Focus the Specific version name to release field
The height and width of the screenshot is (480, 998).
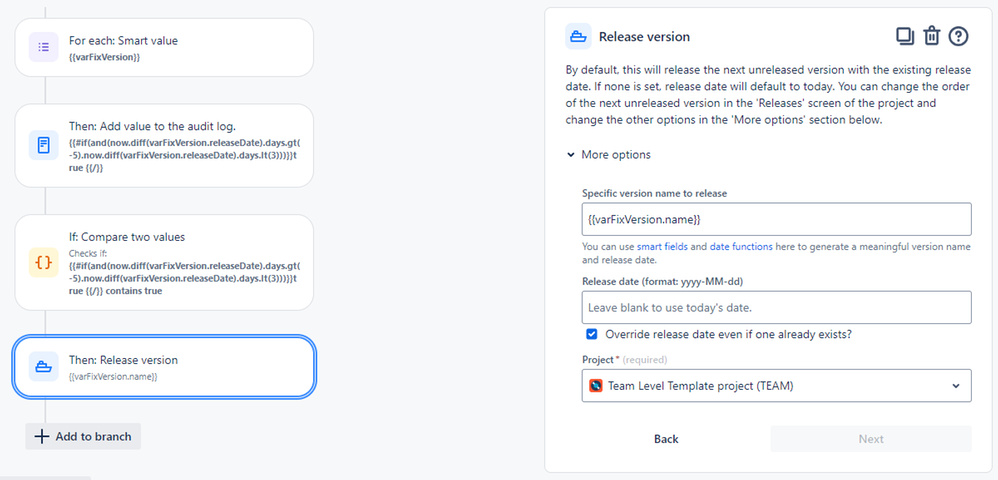point(777,219)
